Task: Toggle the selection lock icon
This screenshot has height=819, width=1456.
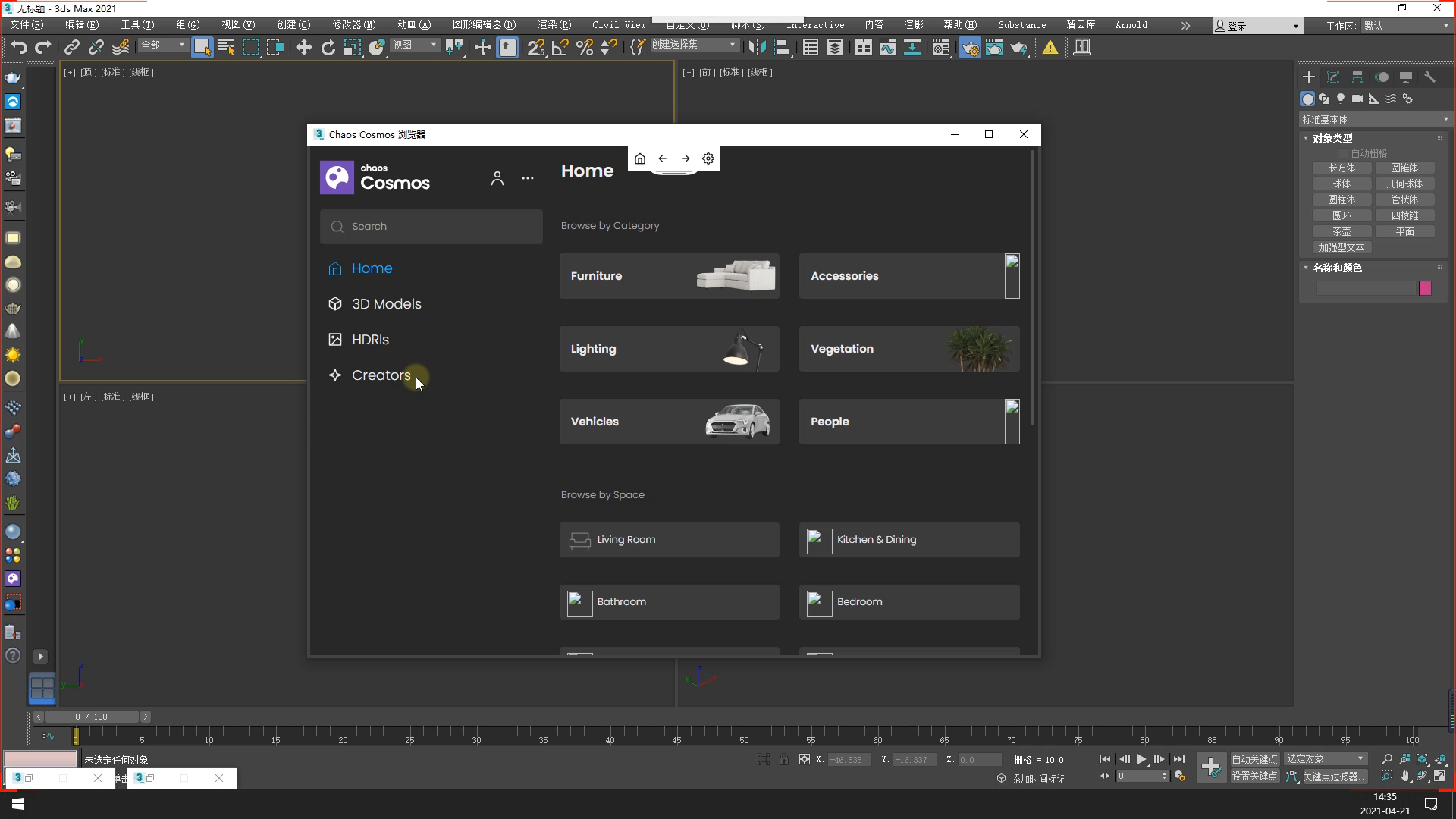Action: (783, 759)
